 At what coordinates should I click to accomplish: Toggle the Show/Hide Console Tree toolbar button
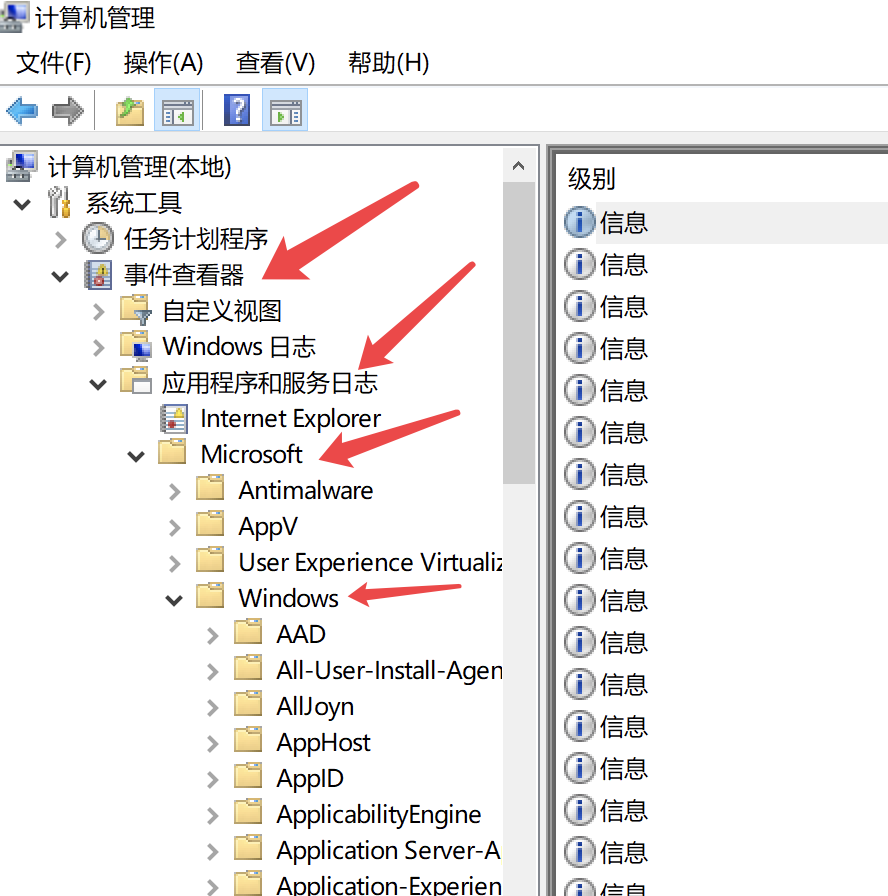176,110
